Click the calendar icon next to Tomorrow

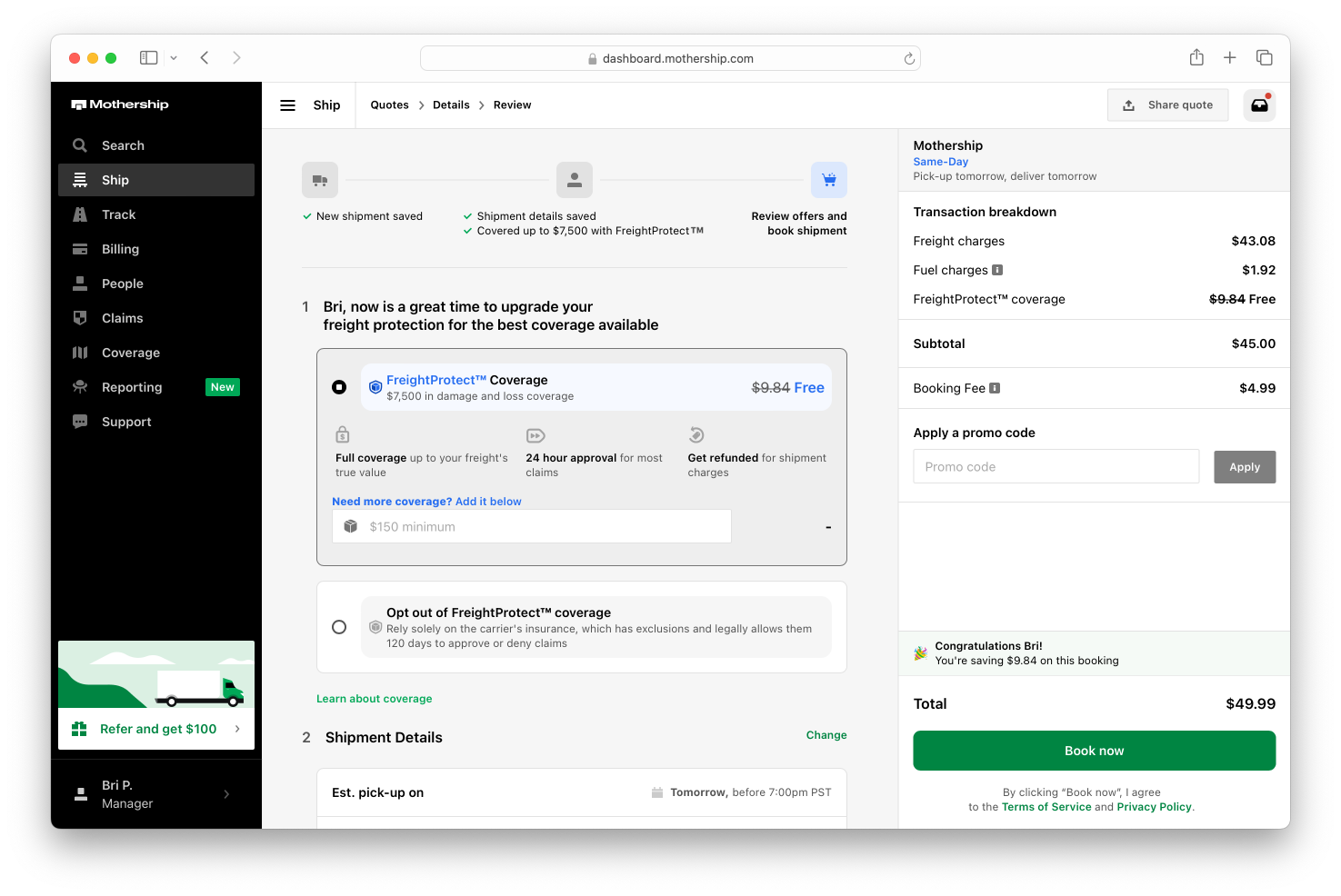click(657, 792)
